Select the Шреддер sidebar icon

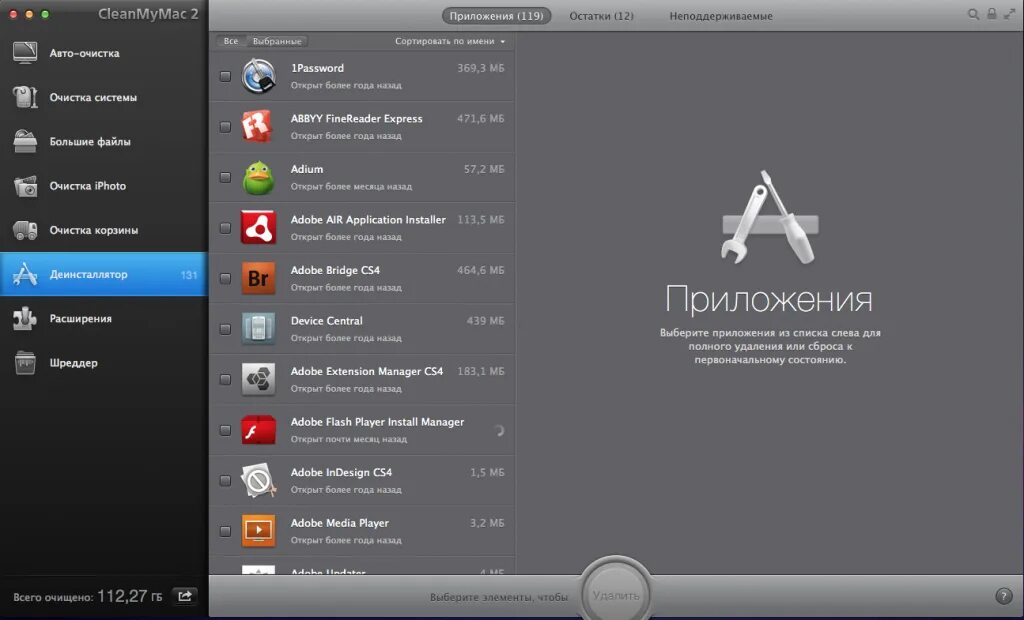pyautogui.click(x=25, y=363)
